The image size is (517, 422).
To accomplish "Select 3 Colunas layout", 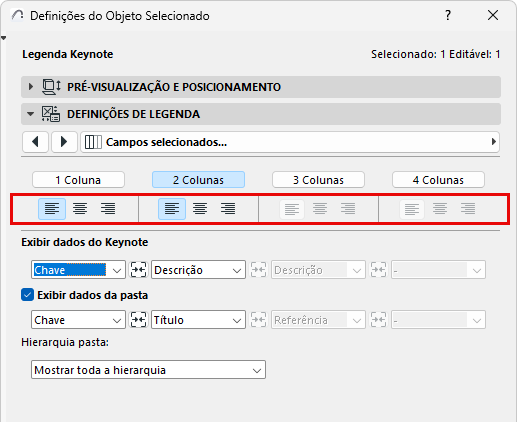I will pos(318,180).
